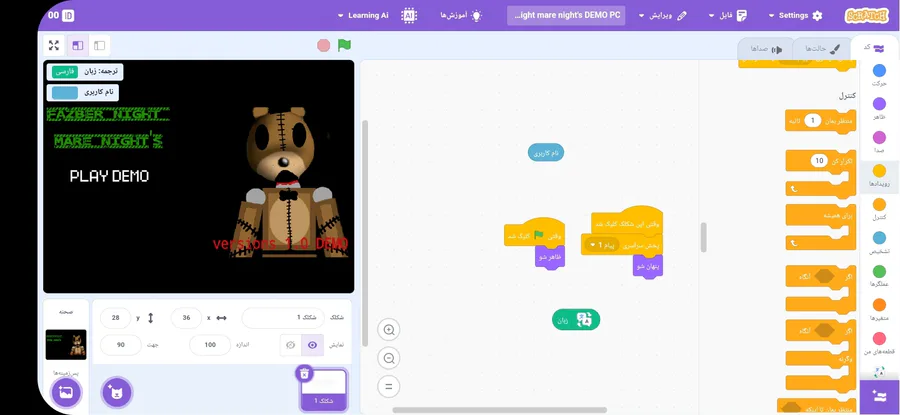This screenshot has height=415, width=900.
Task: Click the برای همیشه (forever) block
Action: pyautogui.click(x=820, y=228)
